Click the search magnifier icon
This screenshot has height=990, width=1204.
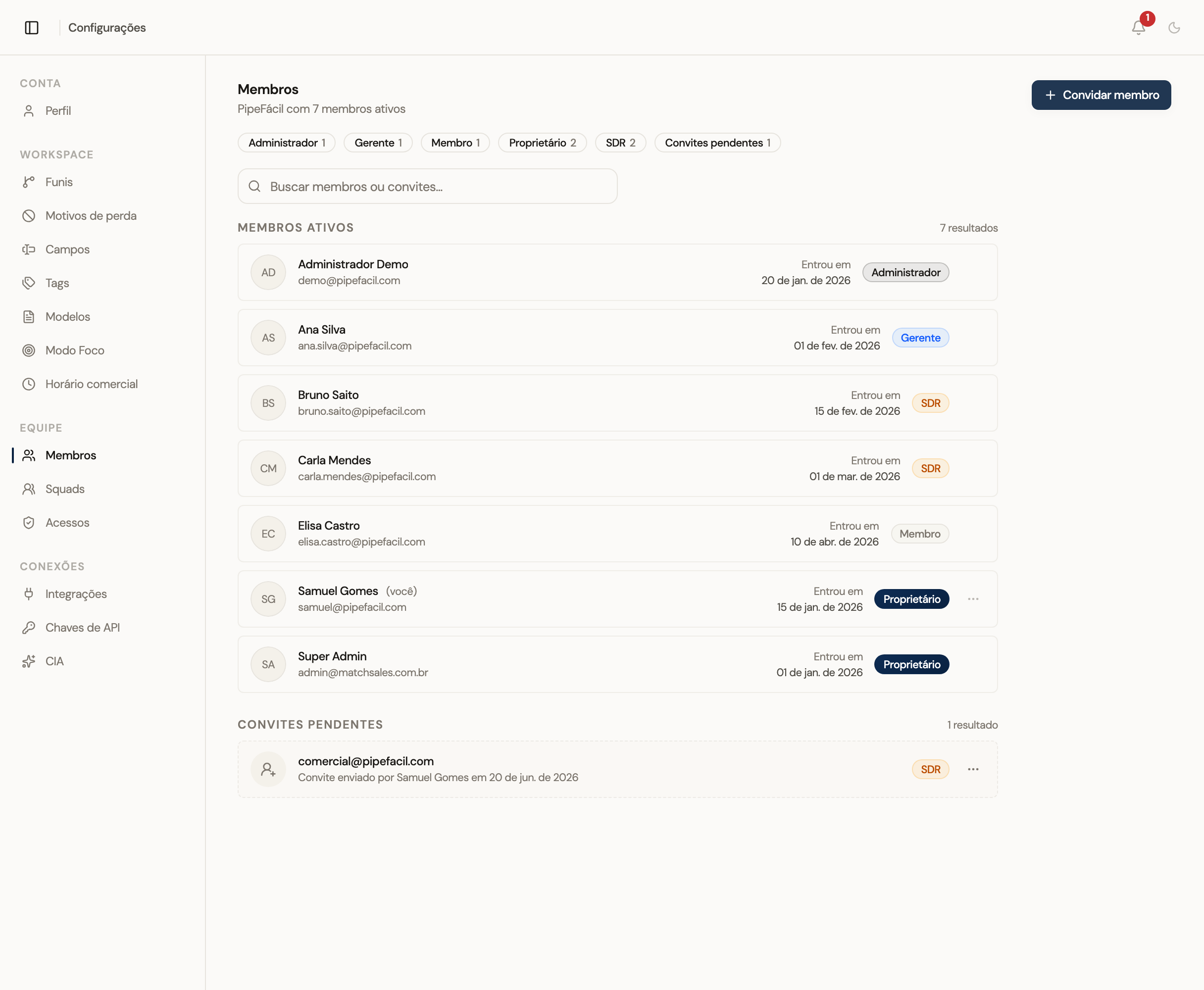[254, 187]
